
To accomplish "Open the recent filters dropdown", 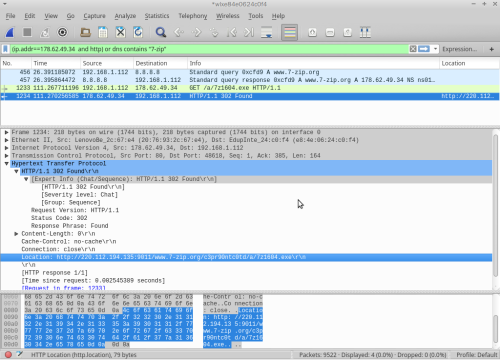I will [435, 49].
